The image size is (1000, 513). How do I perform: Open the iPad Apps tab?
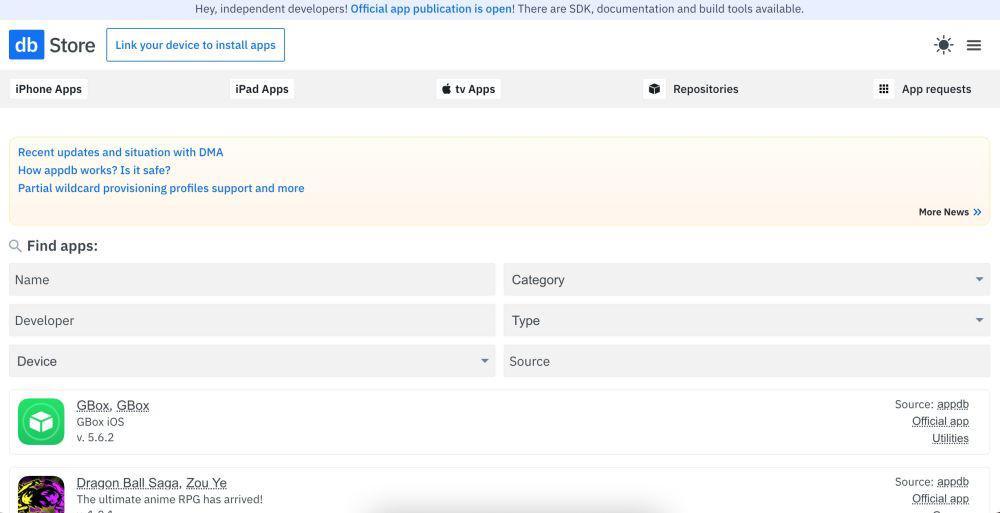point(261,89)
